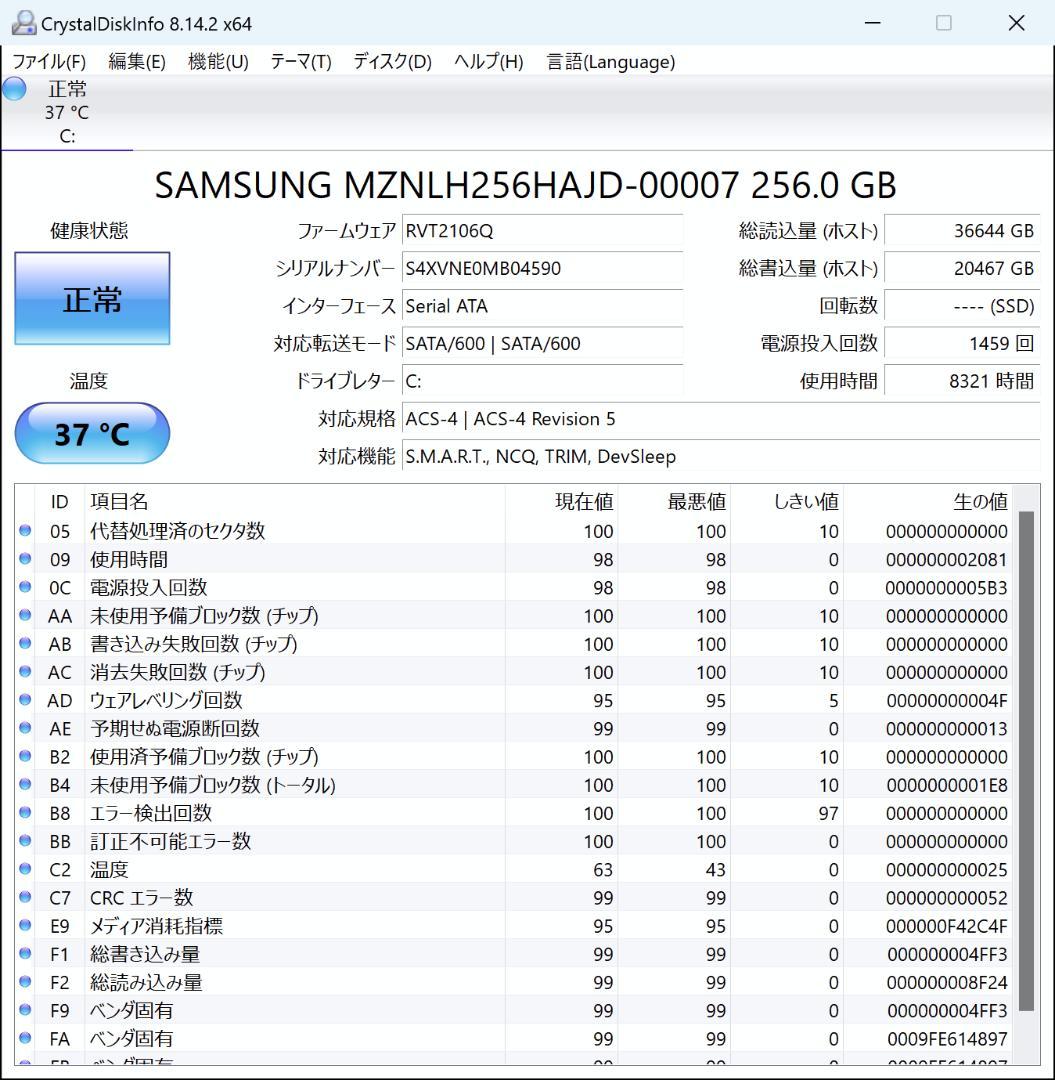Click the status dot beside ウェアレベリング回数
Viewport: 1055px width, 1080px height.
(24, 701)
